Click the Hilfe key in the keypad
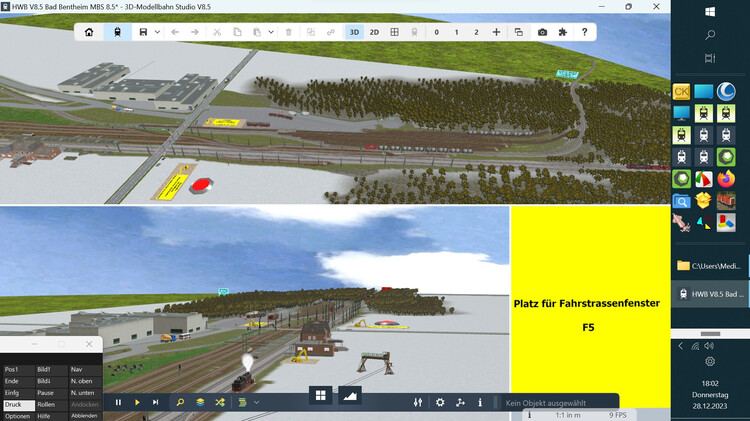This screenshot has height=421, width=750. 51,416
